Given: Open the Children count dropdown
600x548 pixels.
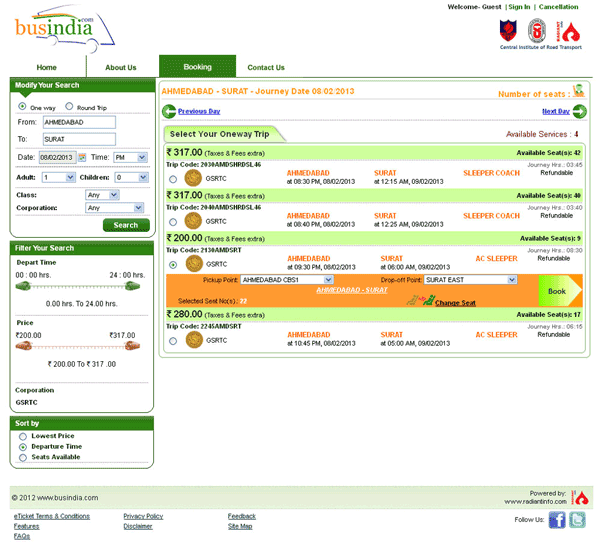Looking at the screenshot, I should point(132,177).
